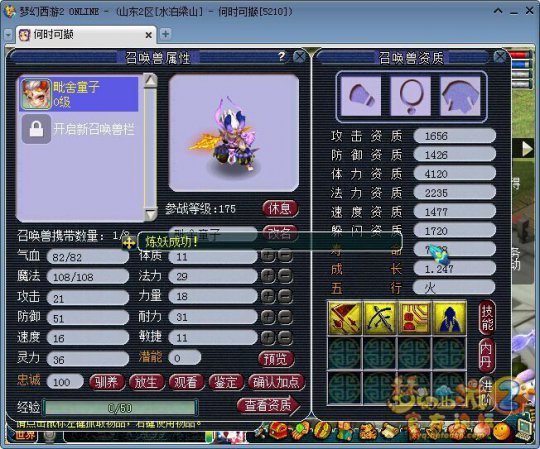Click the summon list scroll down arrow
Viewport: 540px width, 449px height.
click(x=150, y=215)
